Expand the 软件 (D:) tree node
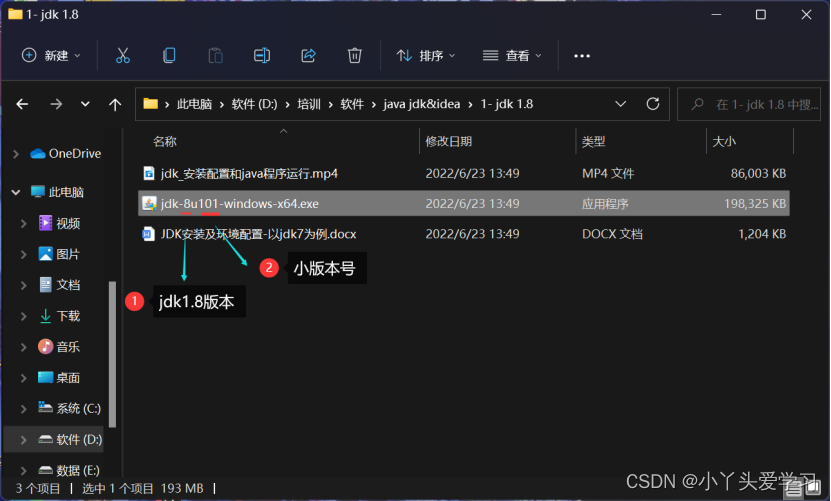Viewport: 831px width, 501px height. pyautogui.click(x=23, y=440)
